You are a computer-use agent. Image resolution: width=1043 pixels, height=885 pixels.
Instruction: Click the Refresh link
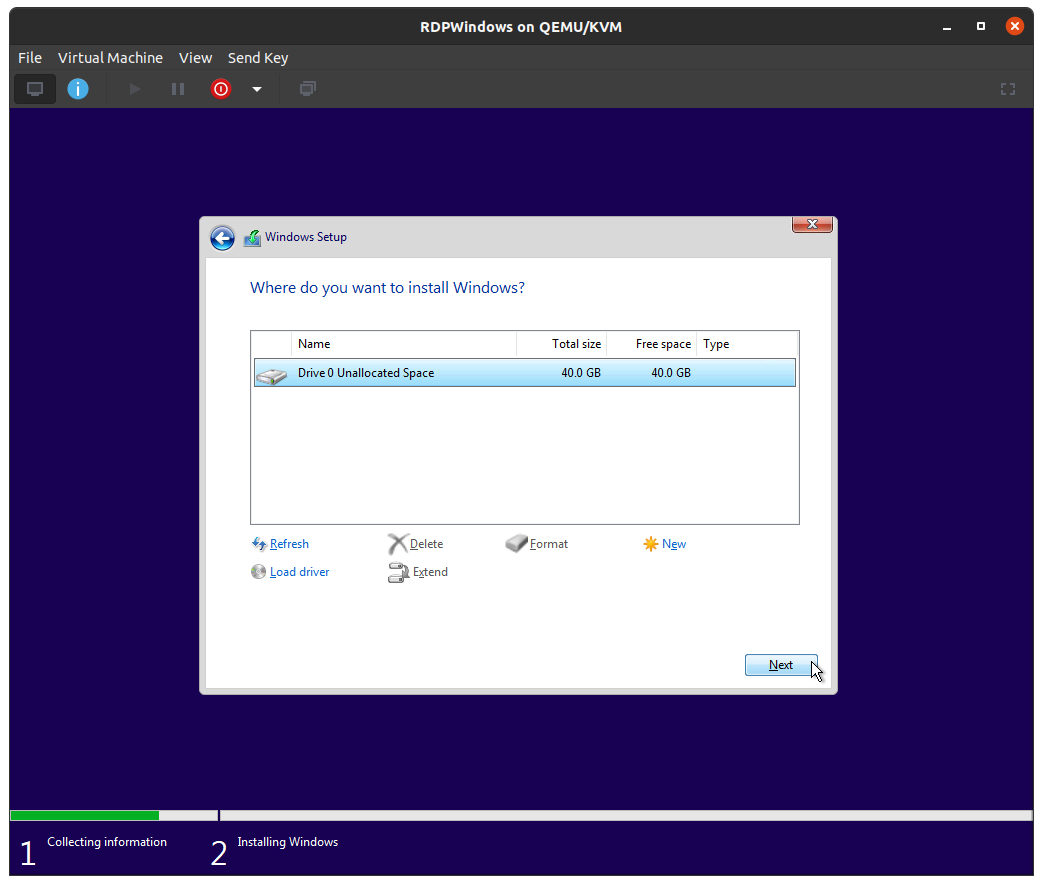[x=289, y=544]
